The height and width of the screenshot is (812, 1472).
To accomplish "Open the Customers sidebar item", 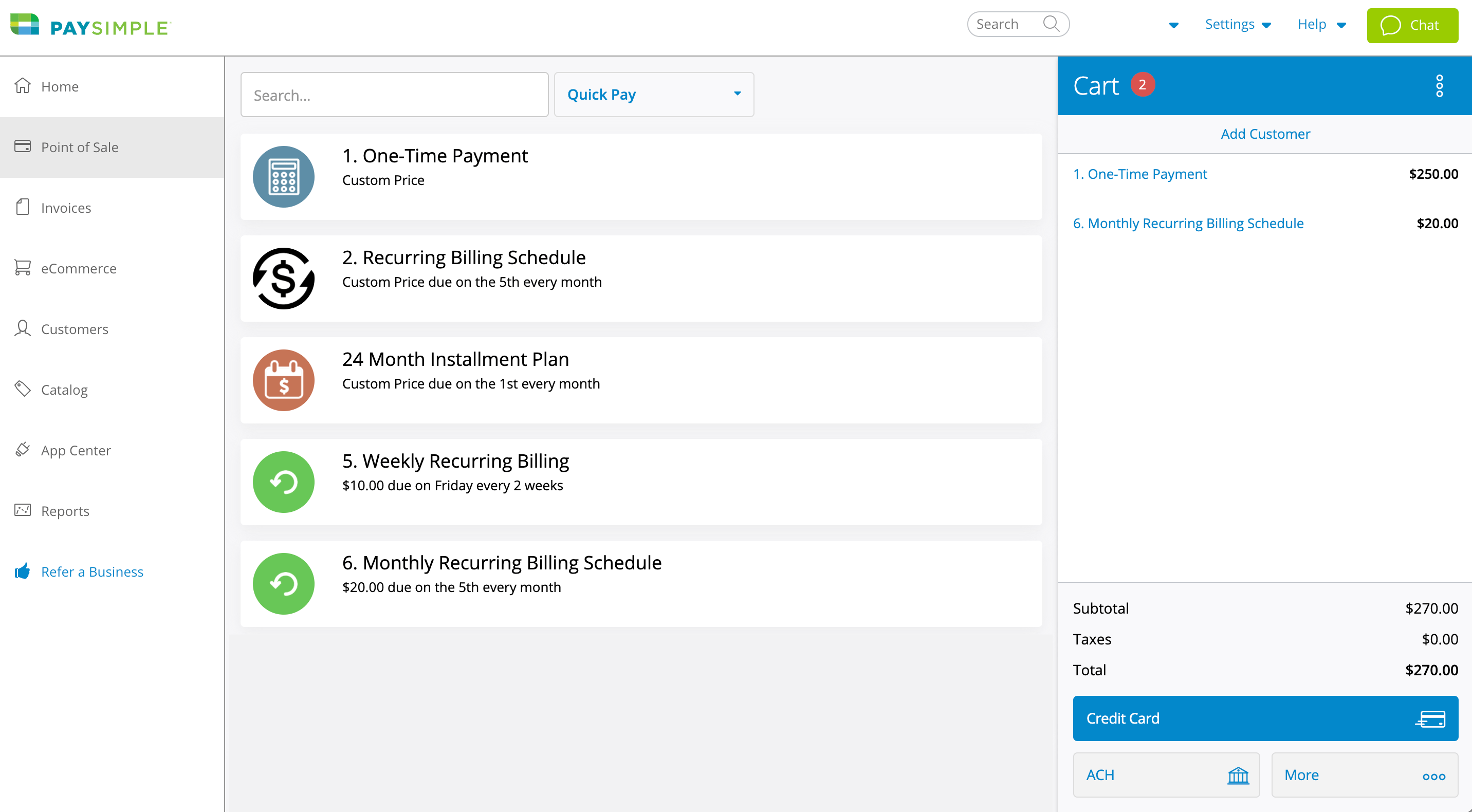I will click(75, 328).
